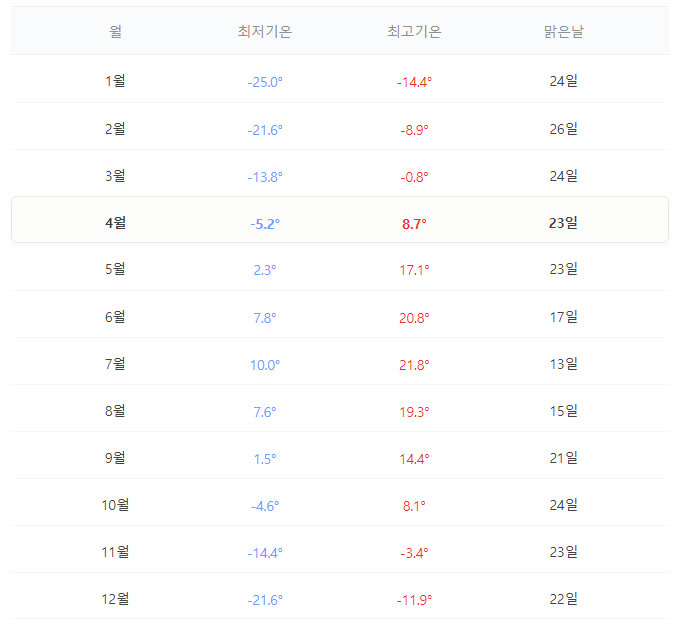Click the 8.1° maximum temperature value
The width and height of the screenshot is (682, 628).
[x=414, y=506]
